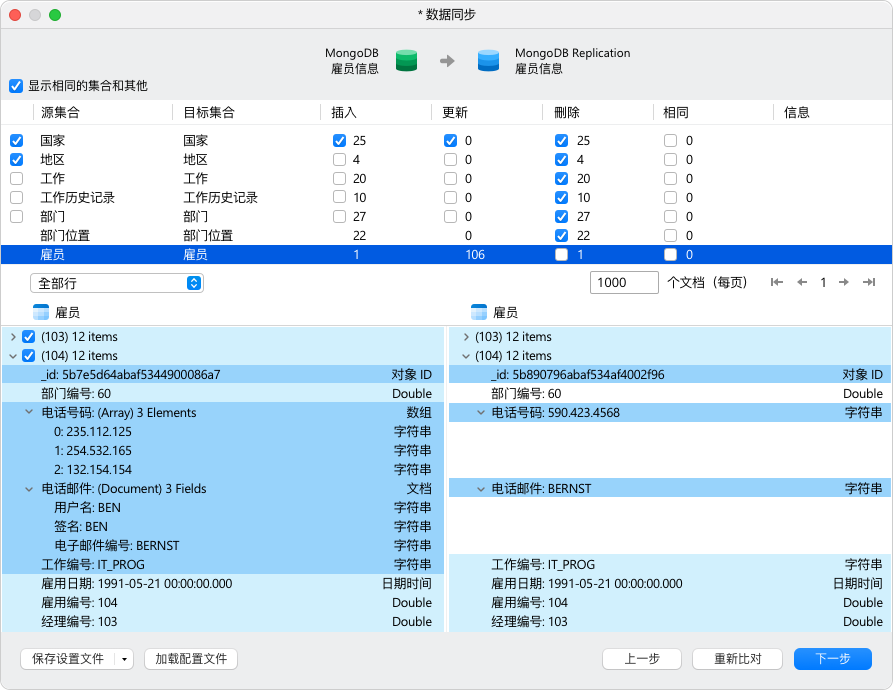Viewport: 893px width, 690px height.
Task: Click the 删除 column header
Action: tap(566, 113)
